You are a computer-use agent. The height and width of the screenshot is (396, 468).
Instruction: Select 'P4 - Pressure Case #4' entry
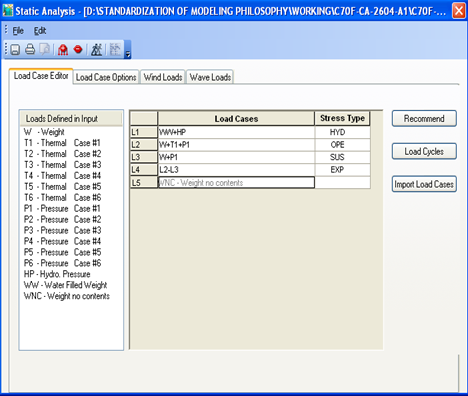(x=62, y=241)
